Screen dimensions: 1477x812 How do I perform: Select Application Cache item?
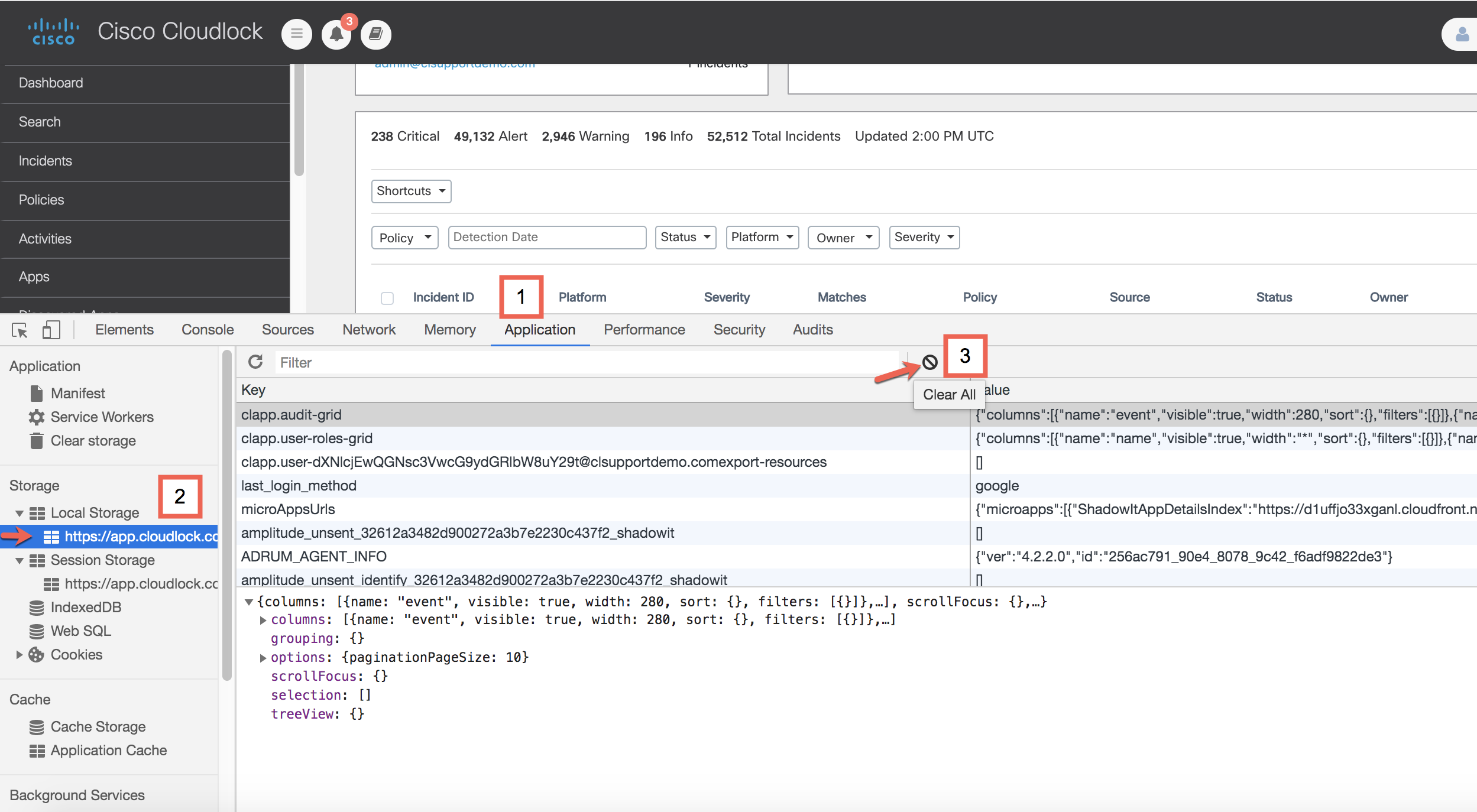(x=108, y=750)
